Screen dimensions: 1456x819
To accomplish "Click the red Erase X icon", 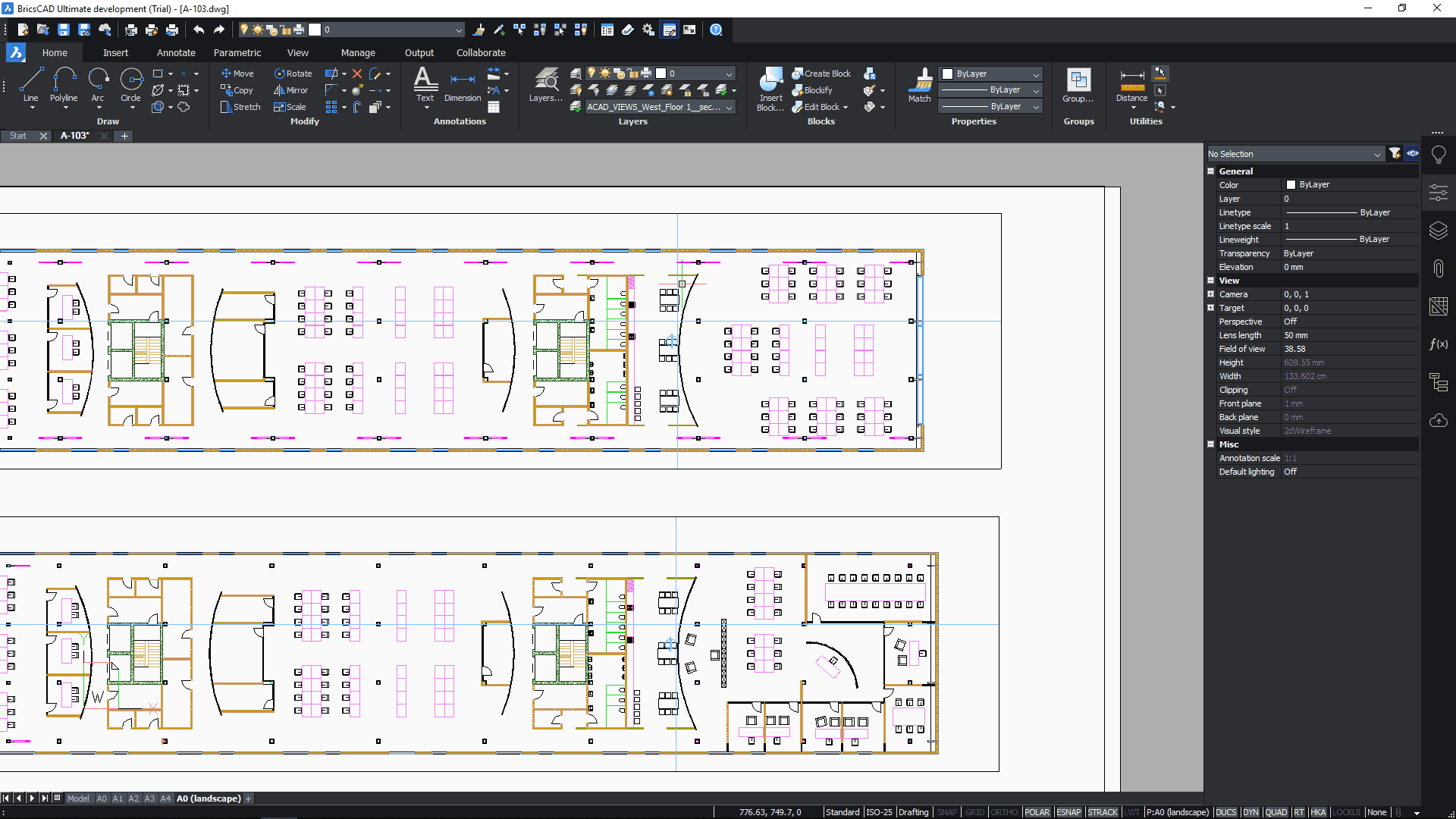I will 357,74.
